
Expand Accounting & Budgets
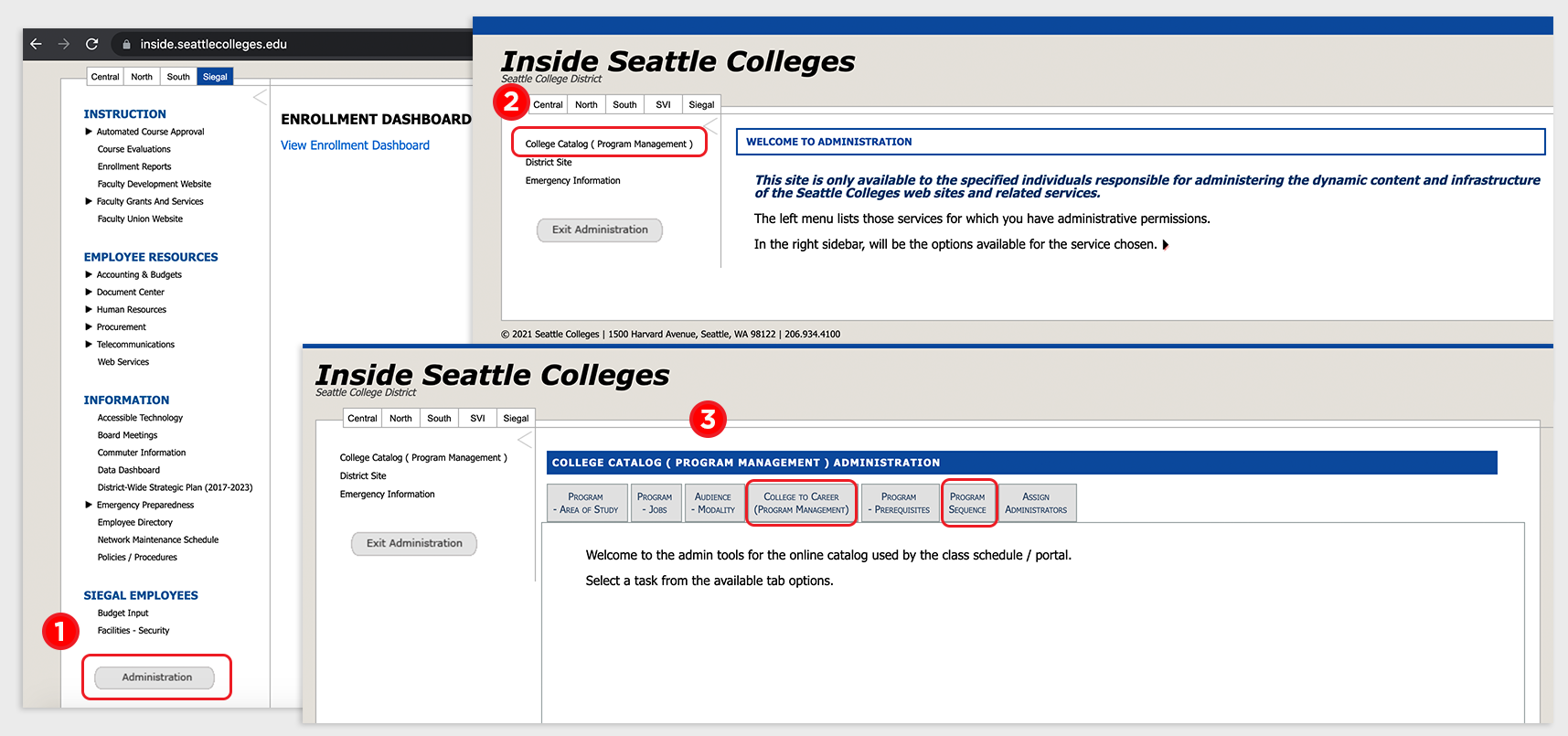[89, 274]
